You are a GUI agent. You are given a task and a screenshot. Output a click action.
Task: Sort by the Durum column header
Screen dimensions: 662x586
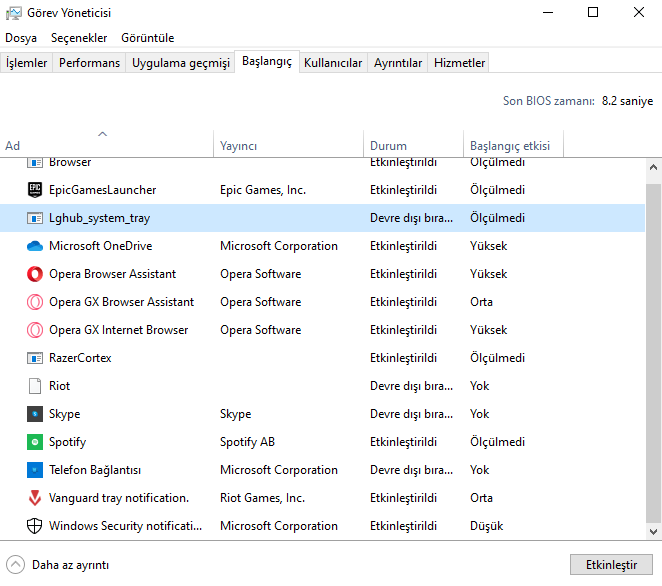tap(413, 144)
